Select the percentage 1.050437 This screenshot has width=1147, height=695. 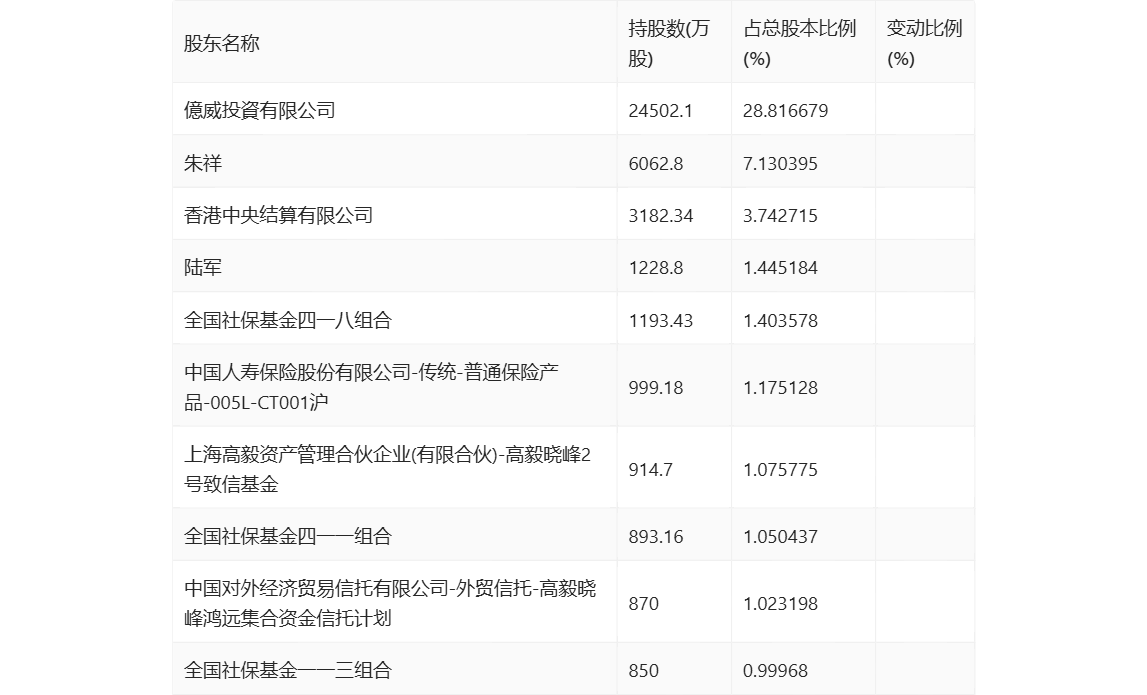pyautogui.click(x=780, y=536)
